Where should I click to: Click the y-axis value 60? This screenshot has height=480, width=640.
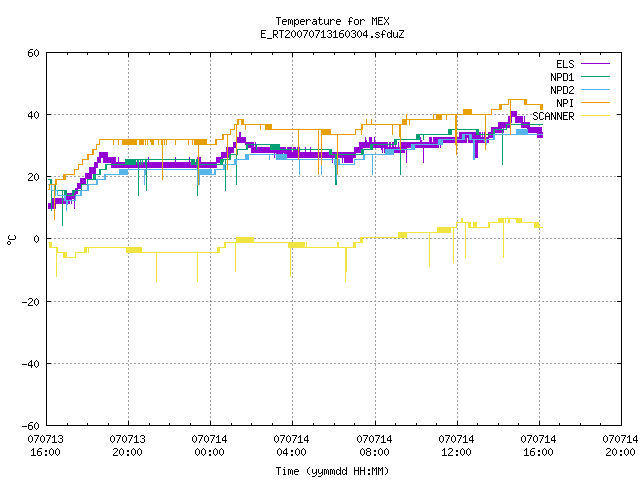(33, 53)
